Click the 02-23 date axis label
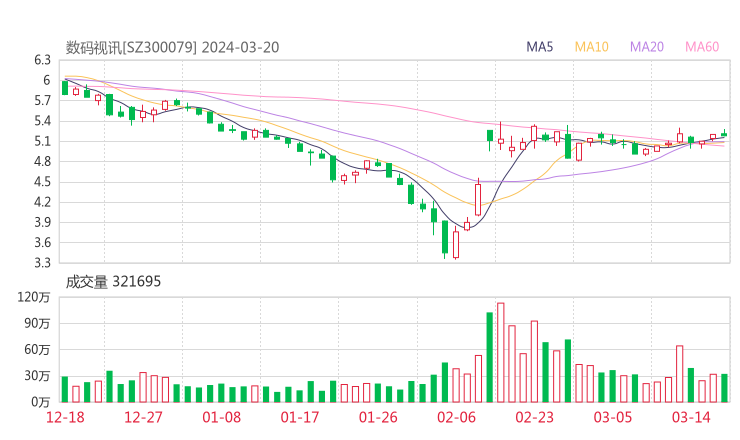The height and width of the screenshot is (440, 740). point(535,417)
